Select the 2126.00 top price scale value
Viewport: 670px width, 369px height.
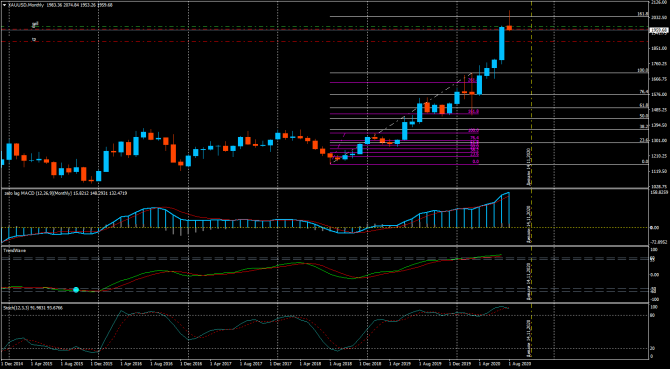[x=658, y=2]
